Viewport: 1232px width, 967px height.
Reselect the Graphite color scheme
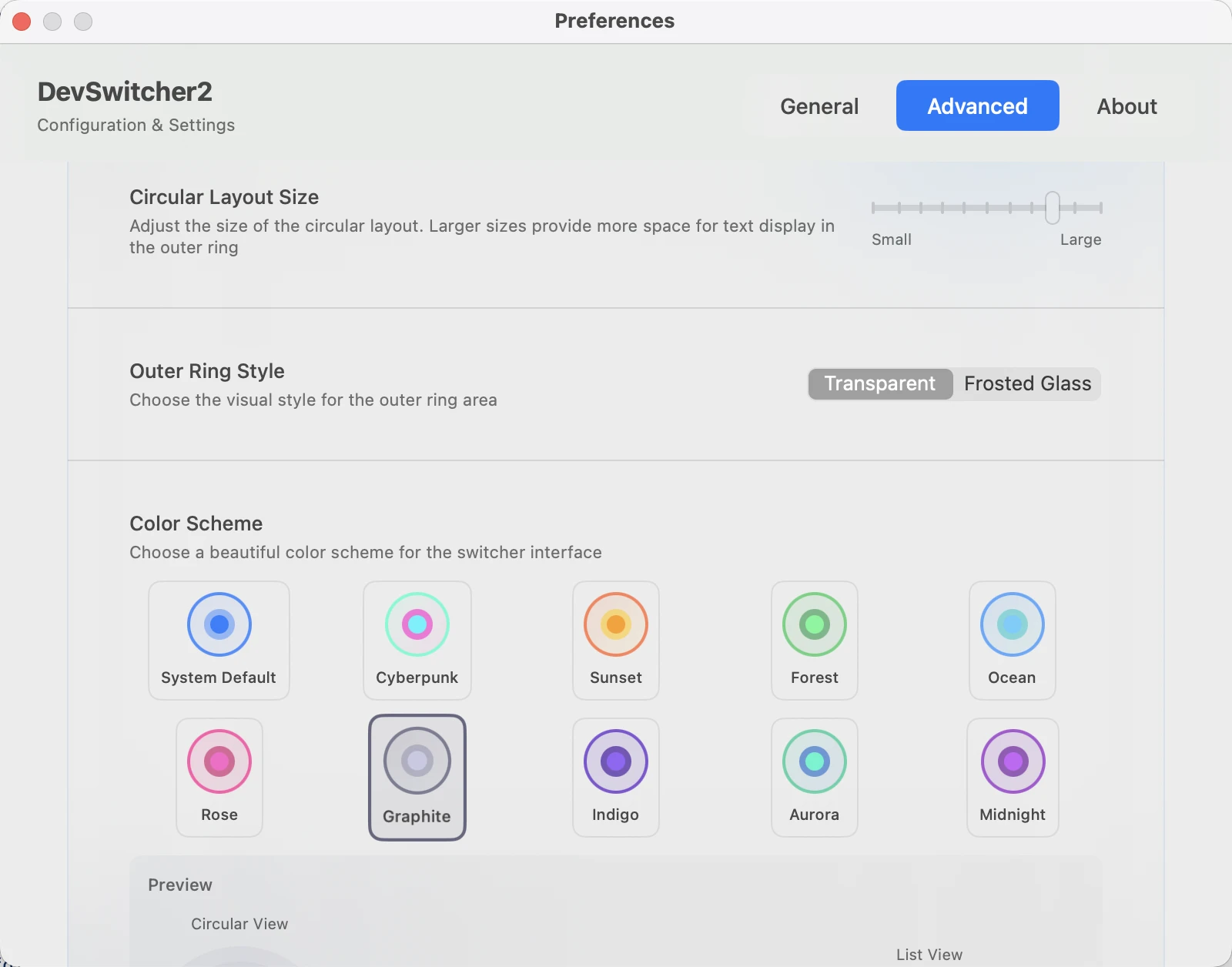(417, 777)
